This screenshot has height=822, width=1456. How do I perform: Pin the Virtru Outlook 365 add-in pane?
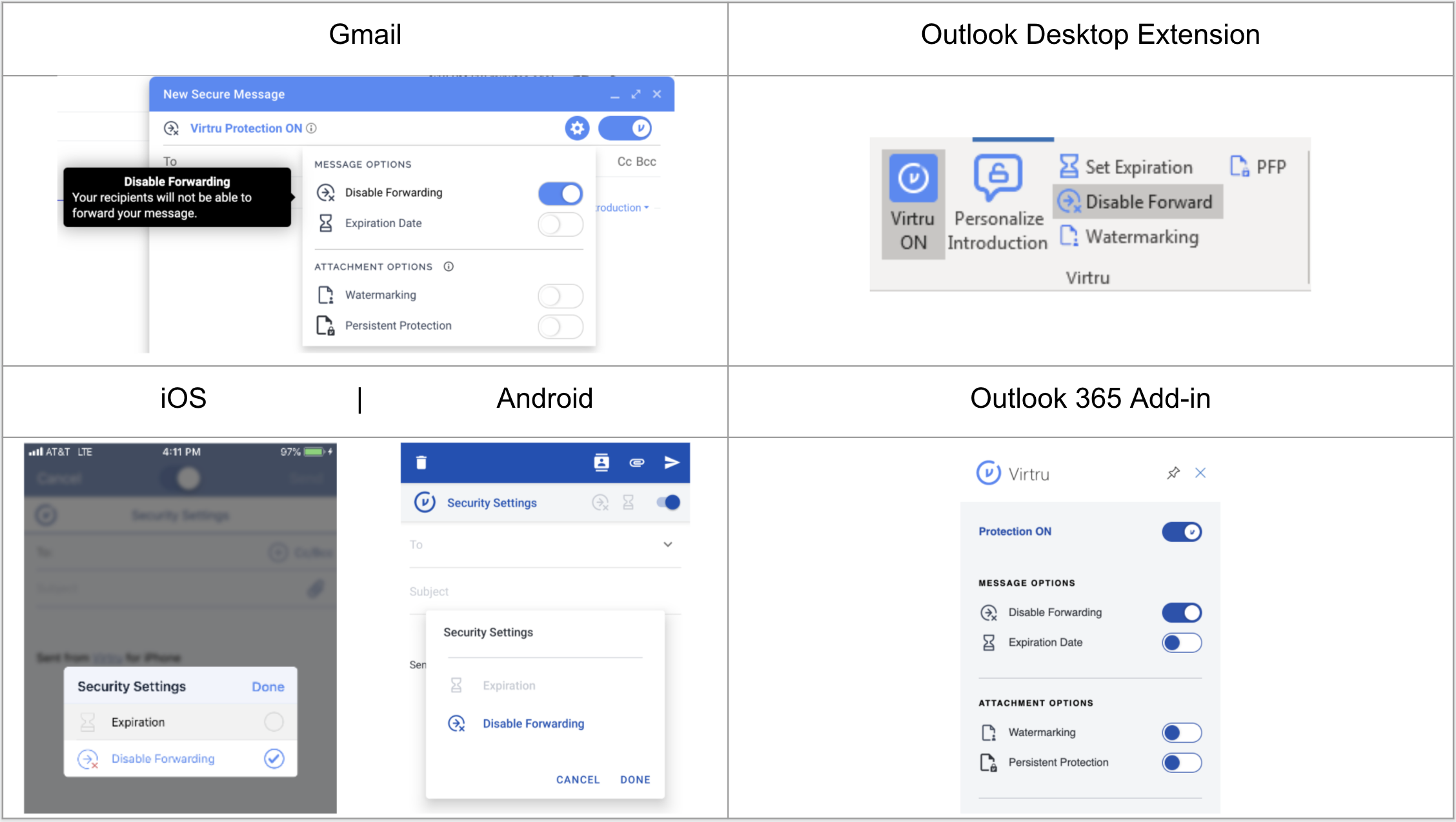pyautogui.click(x=1173, y=473)
